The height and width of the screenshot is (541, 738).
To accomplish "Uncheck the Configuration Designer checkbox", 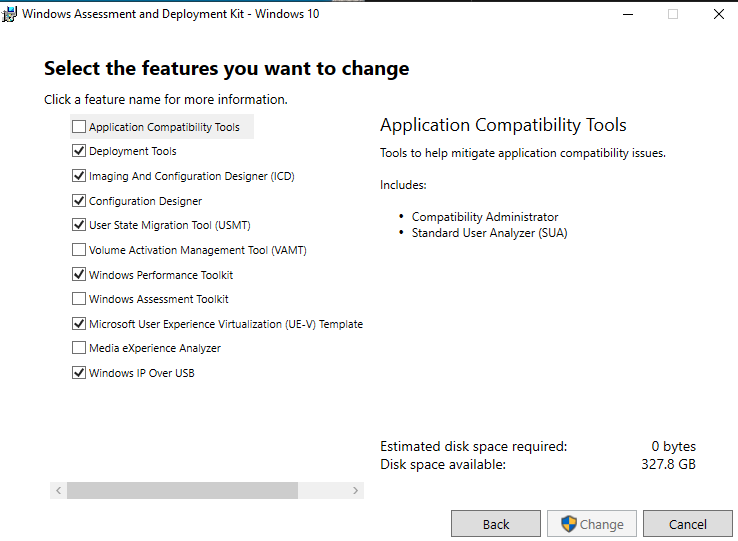I will pyautogui.click(x=79, y=201).
